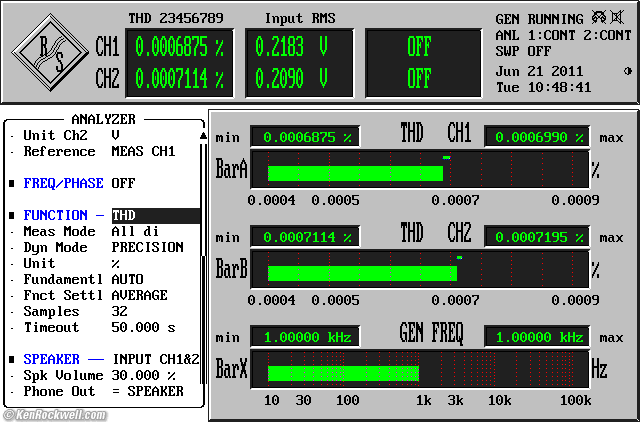Screen dimensions: 640x422
Task: Click the ANALYZER panel scrollbar thumb
Action: 203,320
